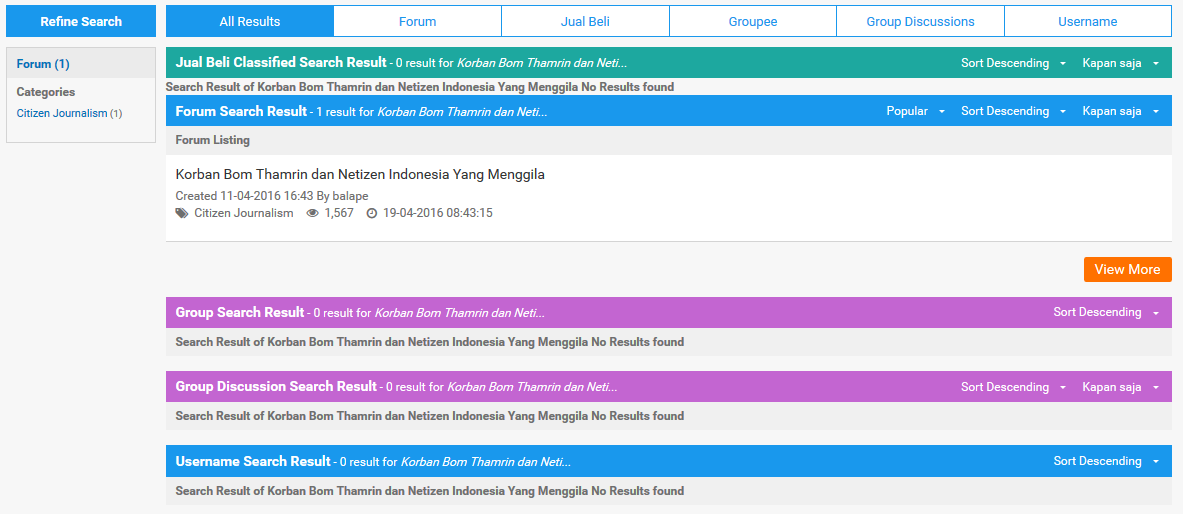Open the Username tab
The width and height of the screenshot is (1183, 514).
pyautogui.click(x=1088, y=21)
